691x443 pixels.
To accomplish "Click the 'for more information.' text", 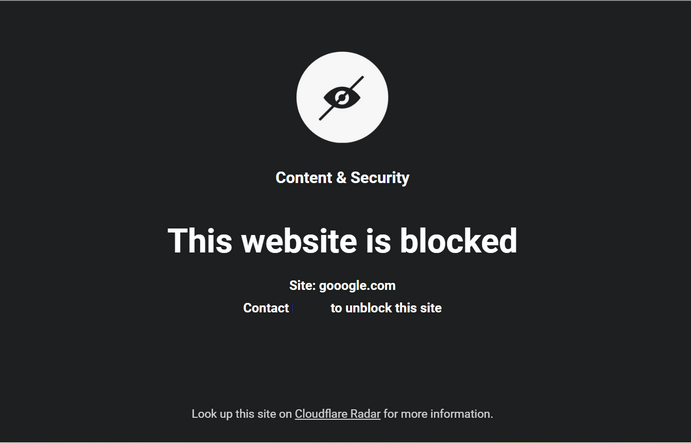I will pos(438,414).
